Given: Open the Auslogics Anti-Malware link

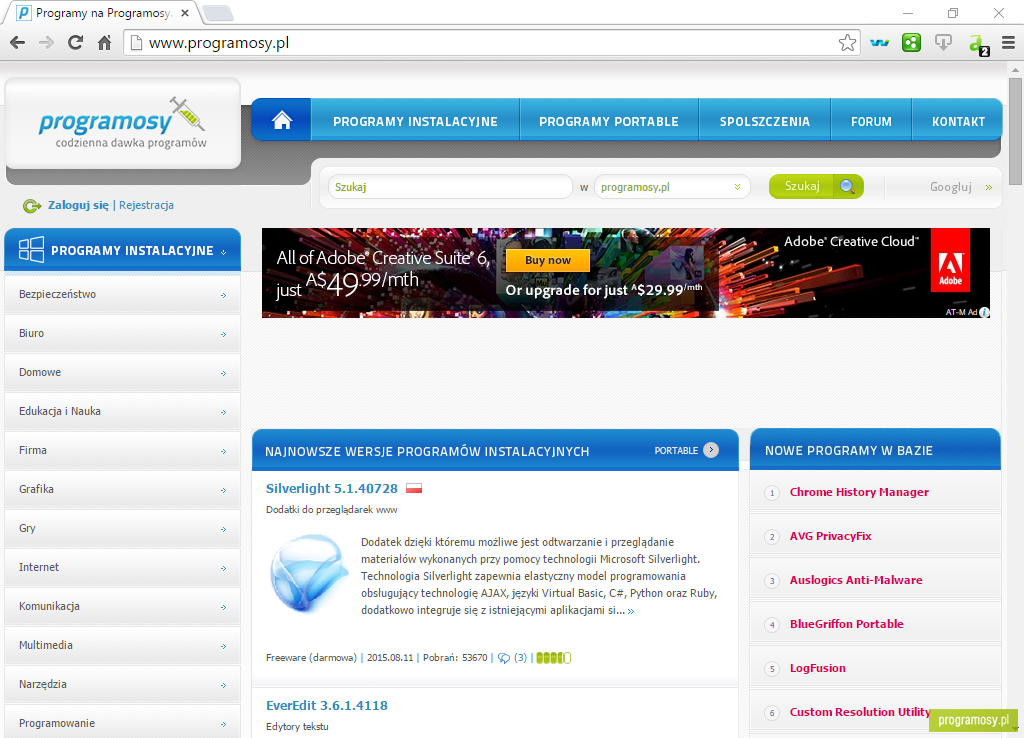Looking at the screenshot, I should point(856,580).
